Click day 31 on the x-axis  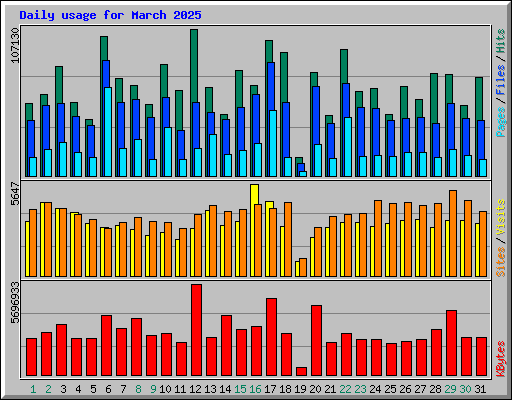click(x=480, y=389)
